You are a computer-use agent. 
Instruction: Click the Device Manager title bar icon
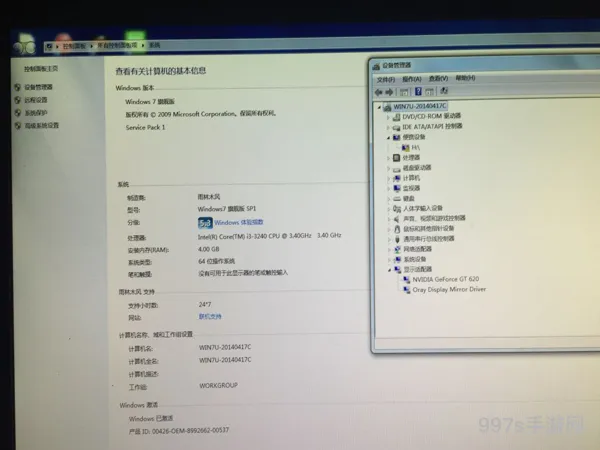[x=376, y=67]
